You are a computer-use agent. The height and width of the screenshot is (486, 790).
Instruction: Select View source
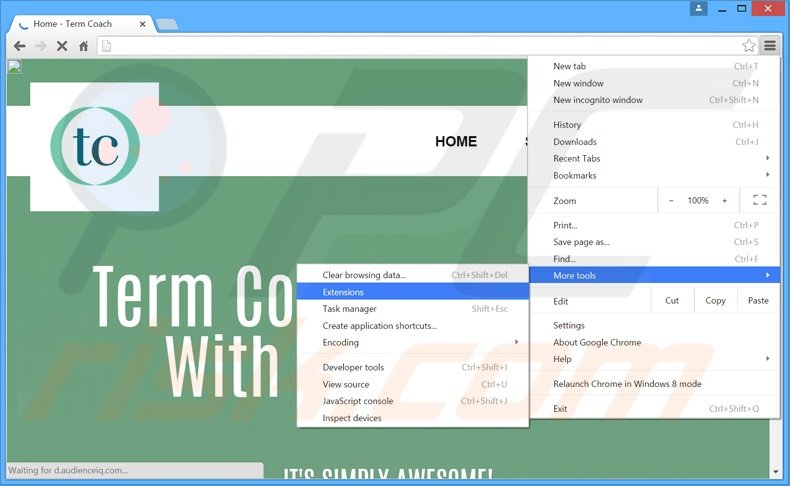pos(413,384)
